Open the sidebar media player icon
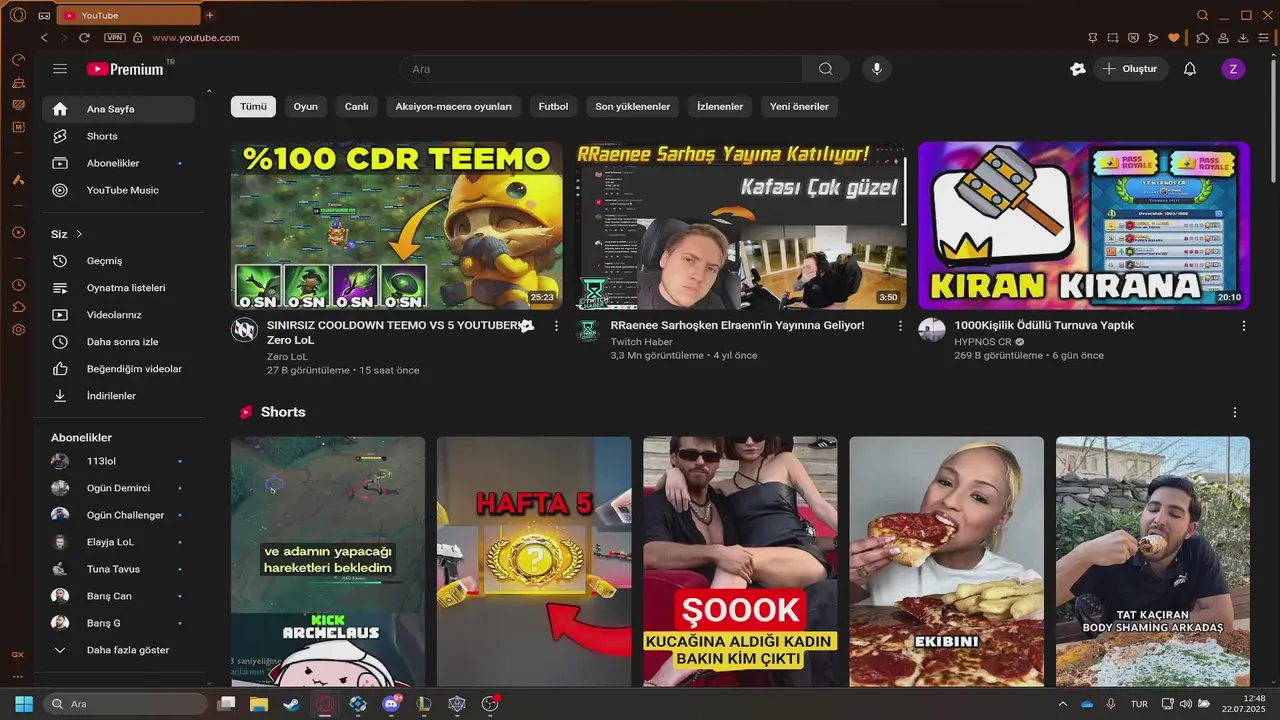 18,232
